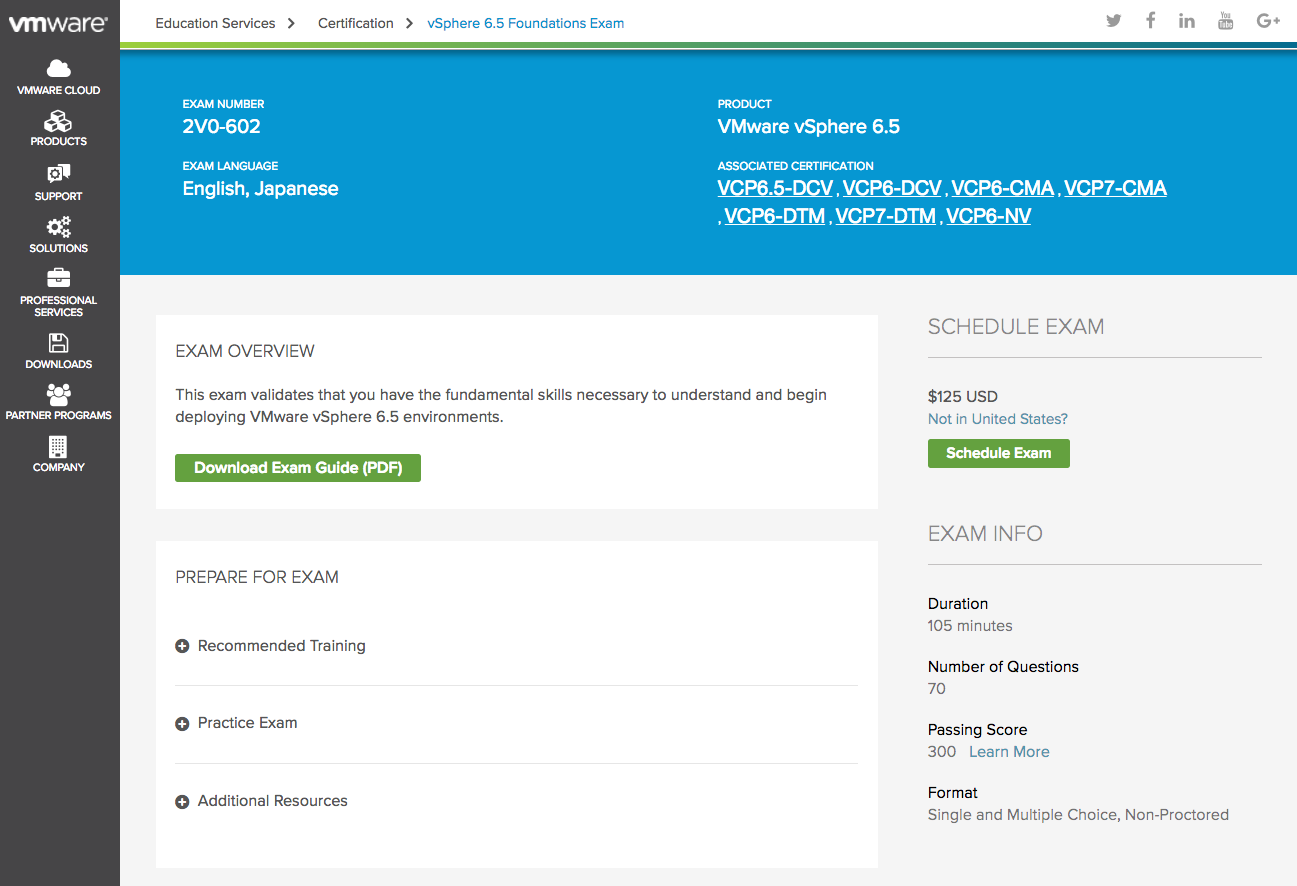Open the Products cubes icon
Screen dimensions: 1297x886
click(x=59, y=122)
